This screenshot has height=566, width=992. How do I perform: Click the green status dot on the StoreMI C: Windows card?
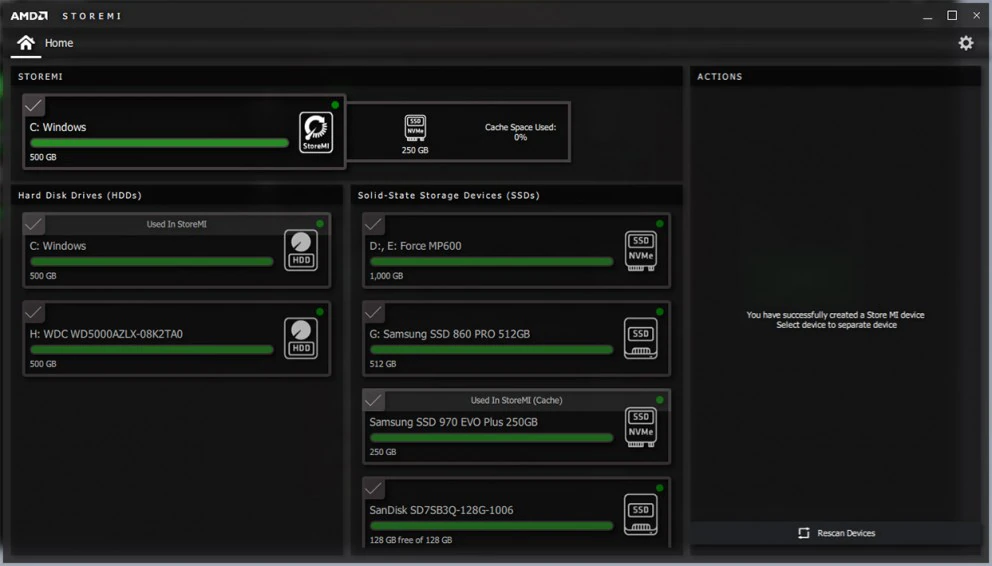[x=335, y=105]
